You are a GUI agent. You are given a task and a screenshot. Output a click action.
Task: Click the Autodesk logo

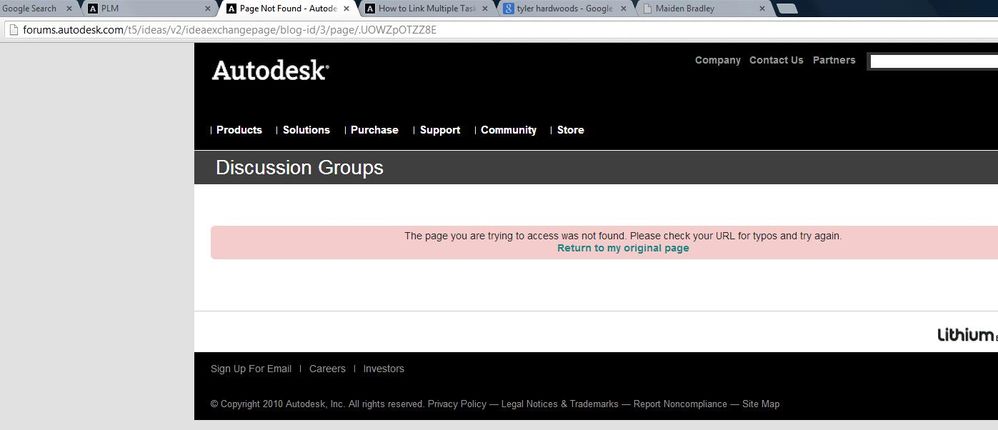click(271, 70)
